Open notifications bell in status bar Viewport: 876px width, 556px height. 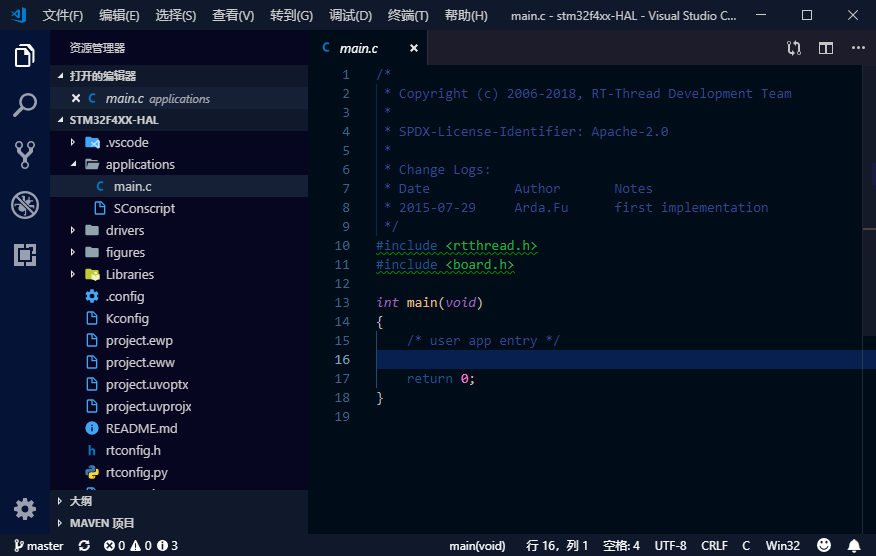854,545
